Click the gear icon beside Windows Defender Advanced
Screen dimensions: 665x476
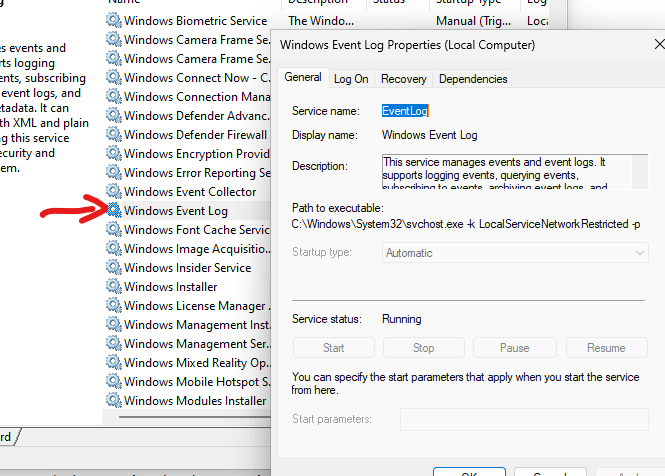[114, 115]
